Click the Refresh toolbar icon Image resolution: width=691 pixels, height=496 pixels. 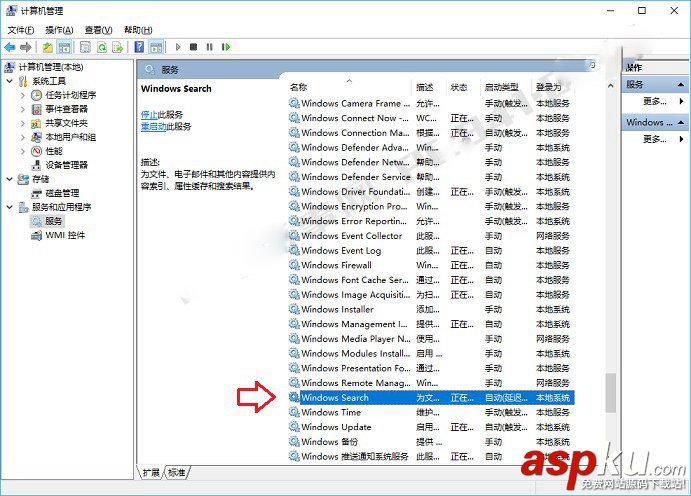(102, 47)
